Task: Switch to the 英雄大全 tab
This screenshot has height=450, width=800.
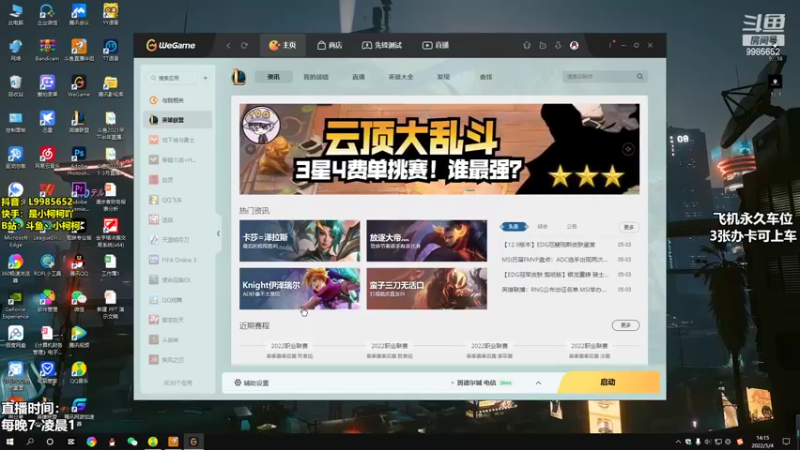Action: tap(401, 77)
